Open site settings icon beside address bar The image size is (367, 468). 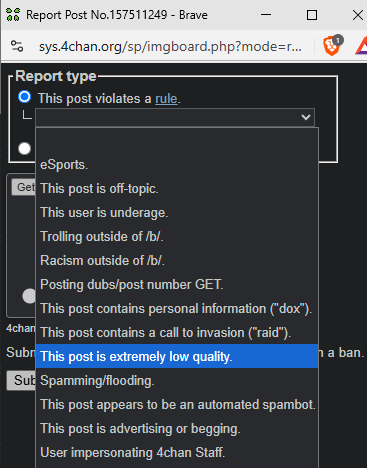tap(17, 46)
